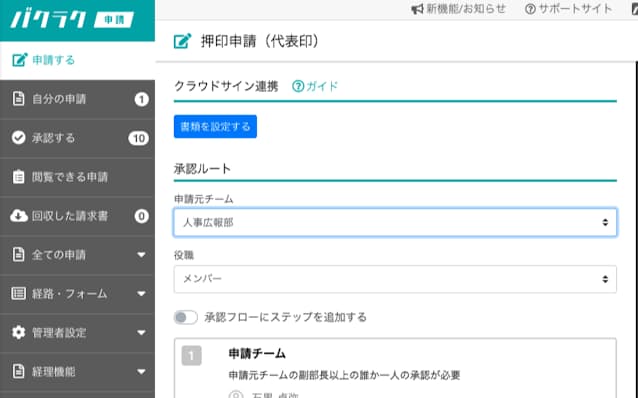Click the list icon beside 経路・フォーム

pos(18,293)
